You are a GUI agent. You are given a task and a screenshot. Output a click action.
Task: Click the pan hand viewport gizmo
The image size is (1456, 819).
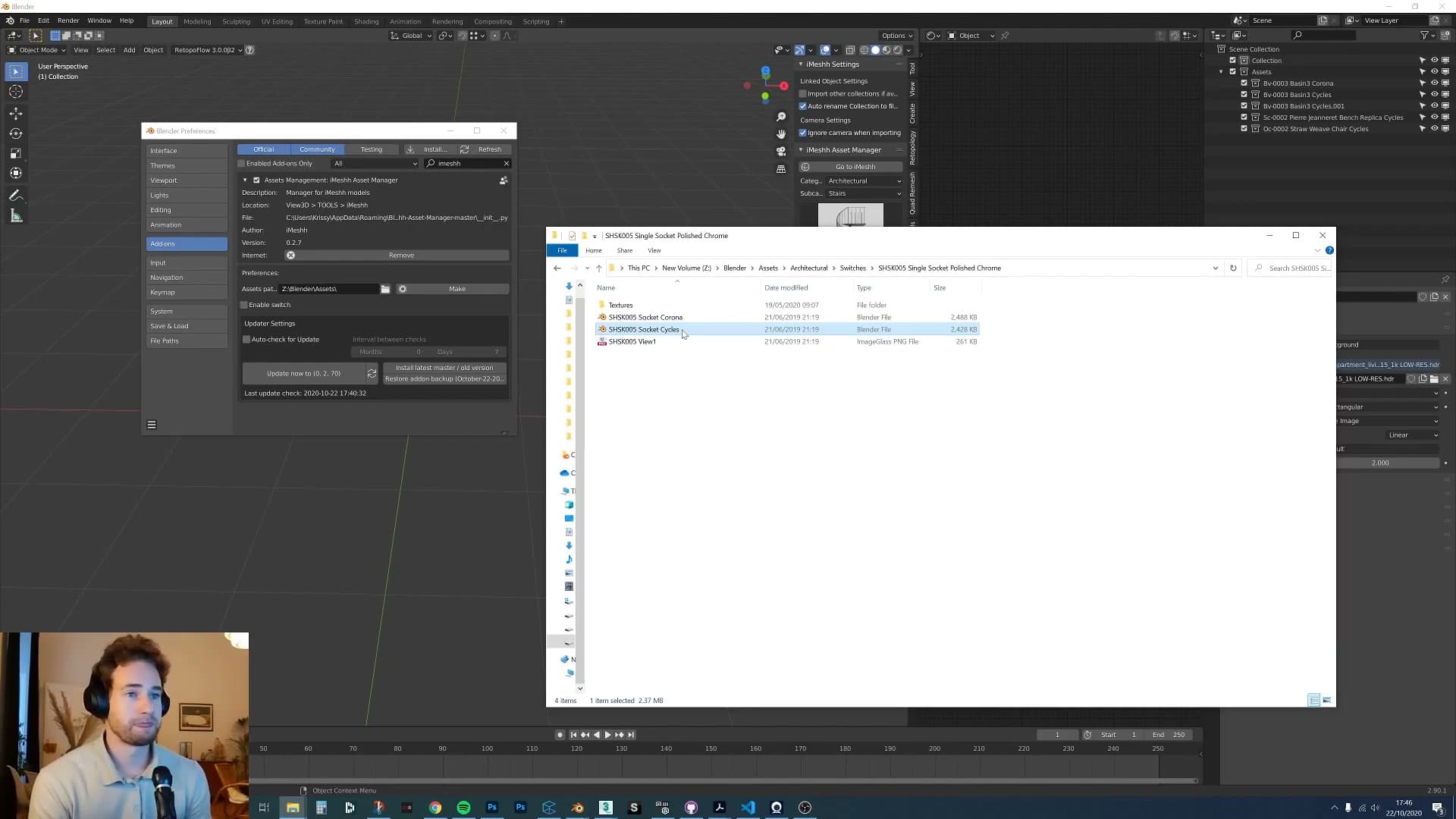(781, 134)
